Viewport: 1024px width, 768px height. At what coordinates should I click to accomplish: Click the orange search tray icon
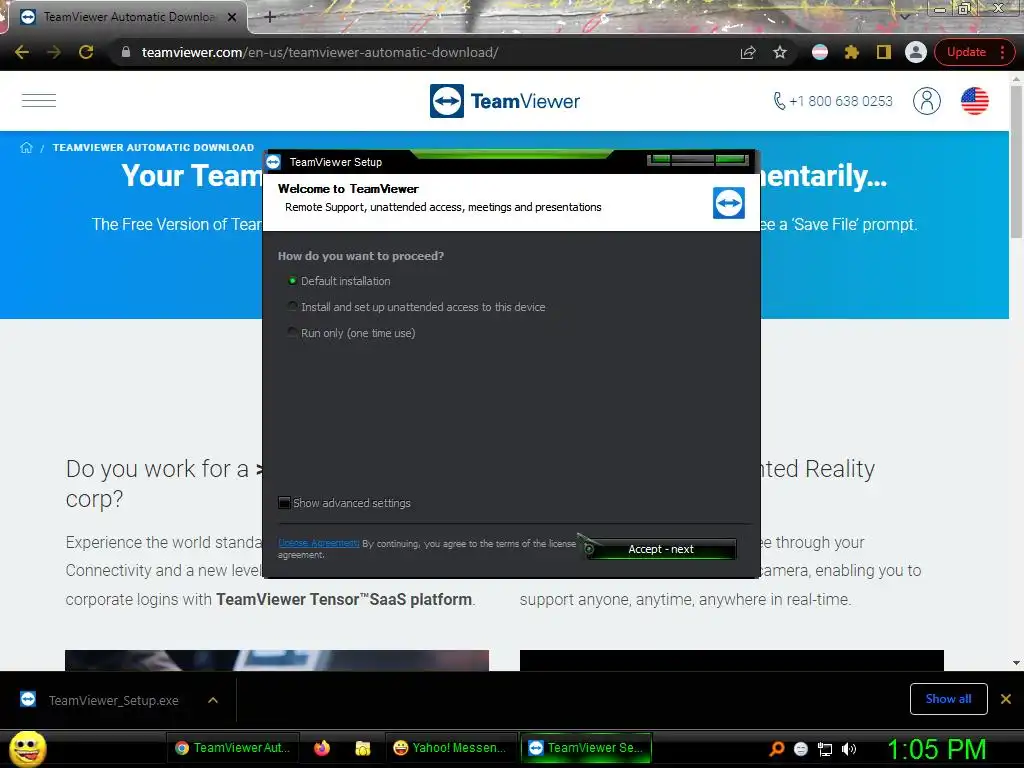click(x=777, y=749)
